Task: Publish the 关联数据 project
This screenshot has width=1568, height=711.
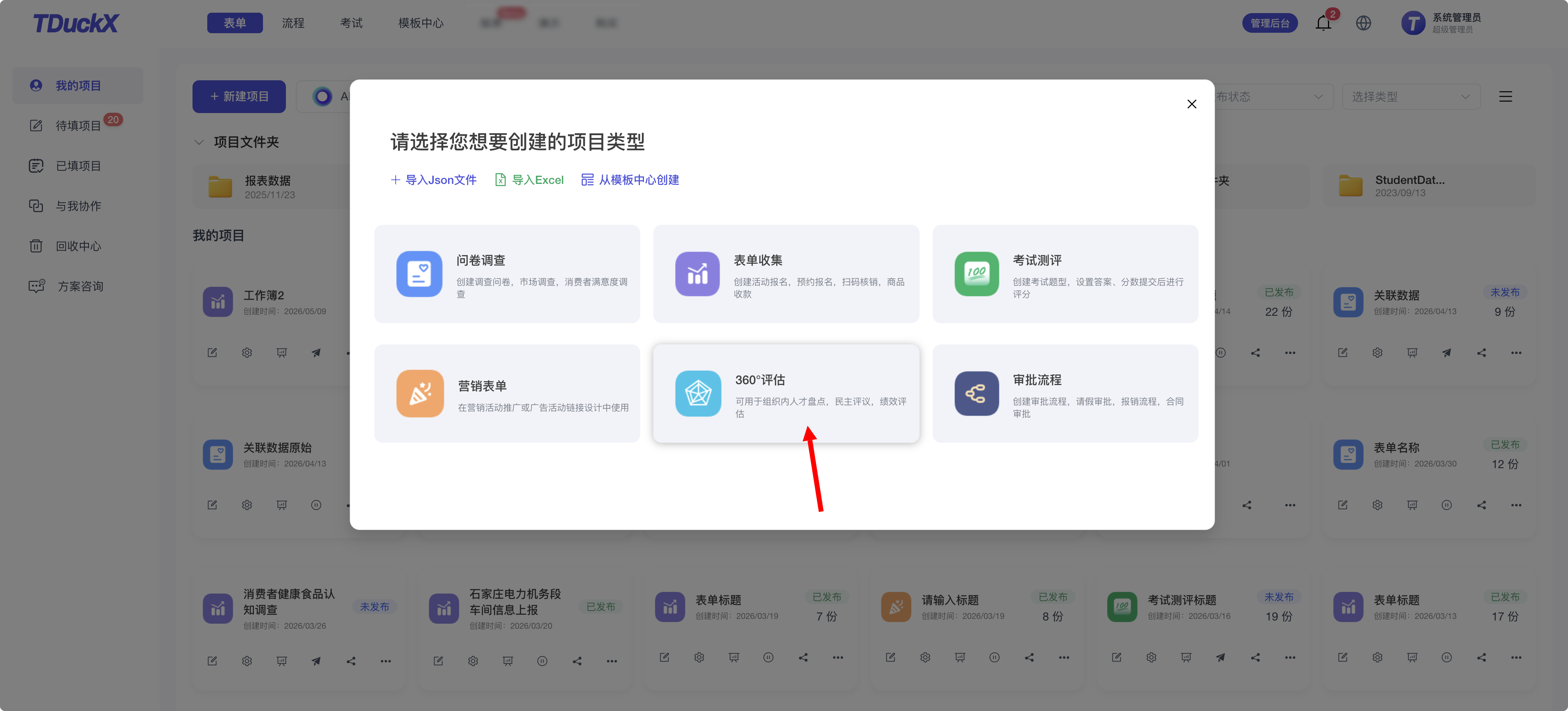Action: (x=1446, y=353)
